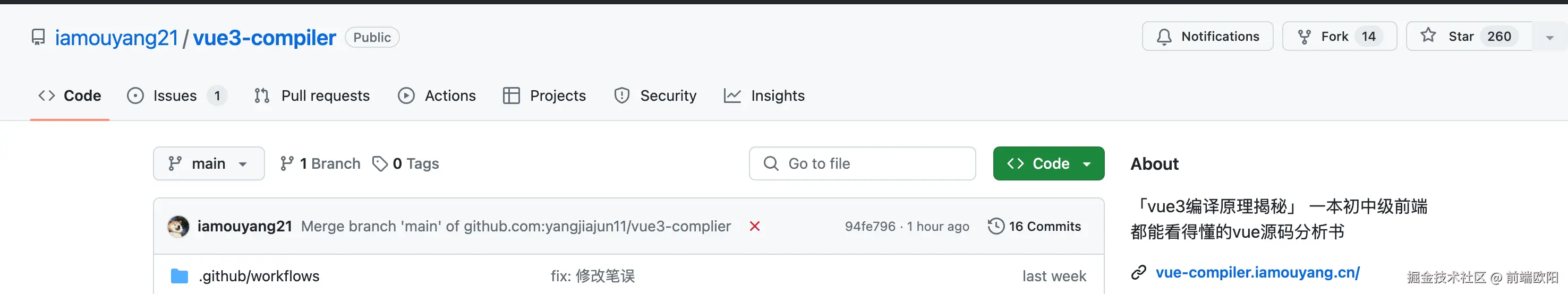Click the .github/workflows folder icon
1568x294 pixels.
pos(180,276)
